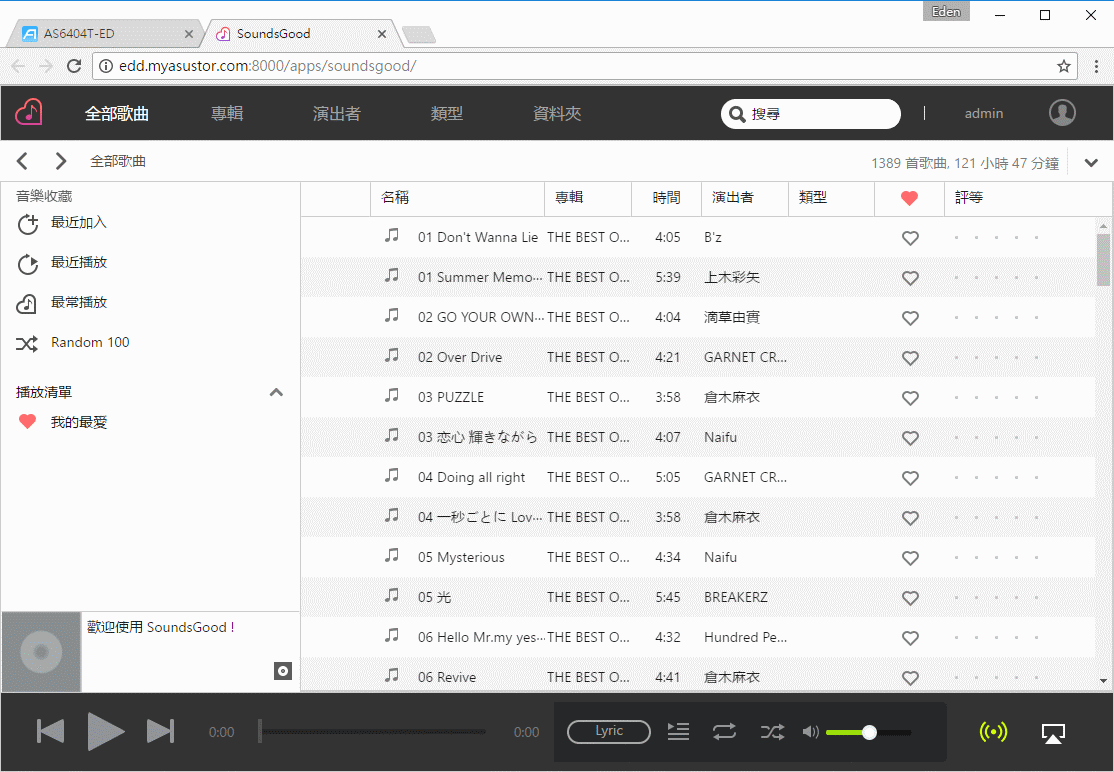Switch to the 資料夾 tab
Screen dimensions: 1114x772
[x=557, y=114]
